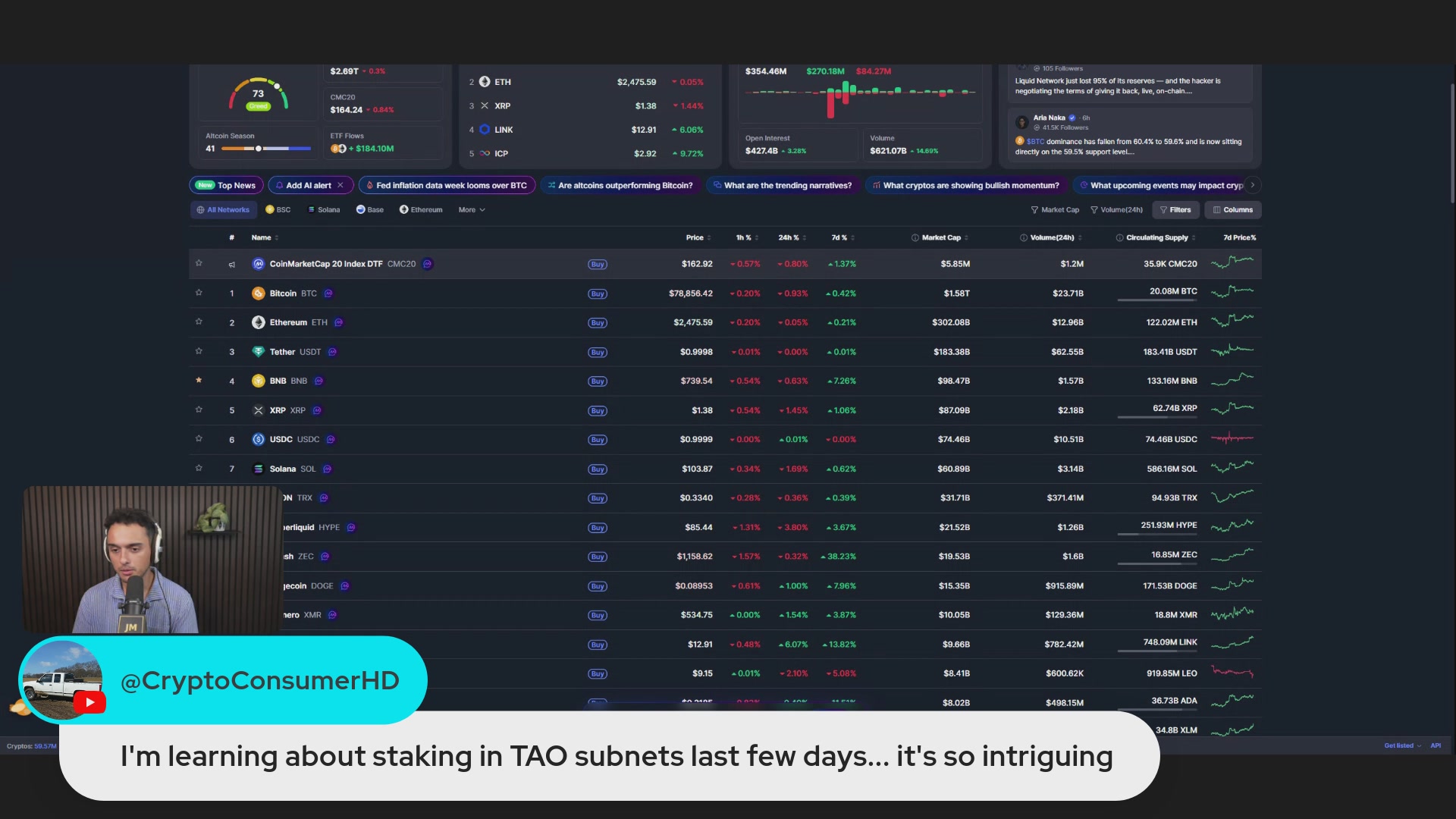Open AI insight icon next to BTC
The width and height of the screenshot is (1456, 819).
click(x=328, y=293)
